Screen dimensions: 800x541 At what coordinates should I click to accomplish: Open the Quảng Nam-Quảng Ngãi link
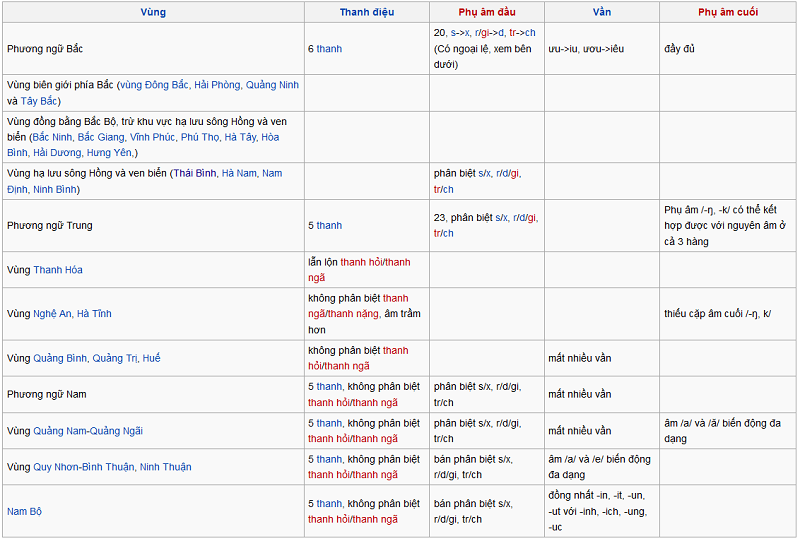click(88, 431)
